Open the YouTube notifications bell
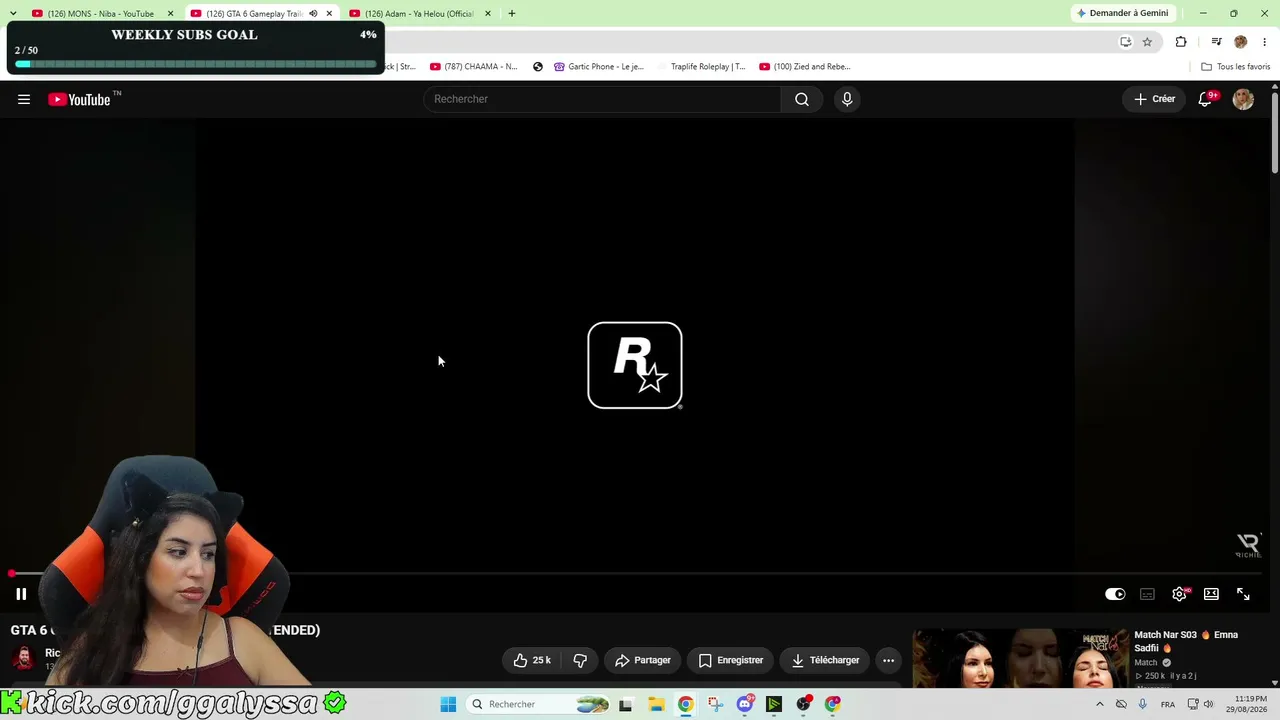The height and width of the screenshot is (720, 1280). 1206,99
